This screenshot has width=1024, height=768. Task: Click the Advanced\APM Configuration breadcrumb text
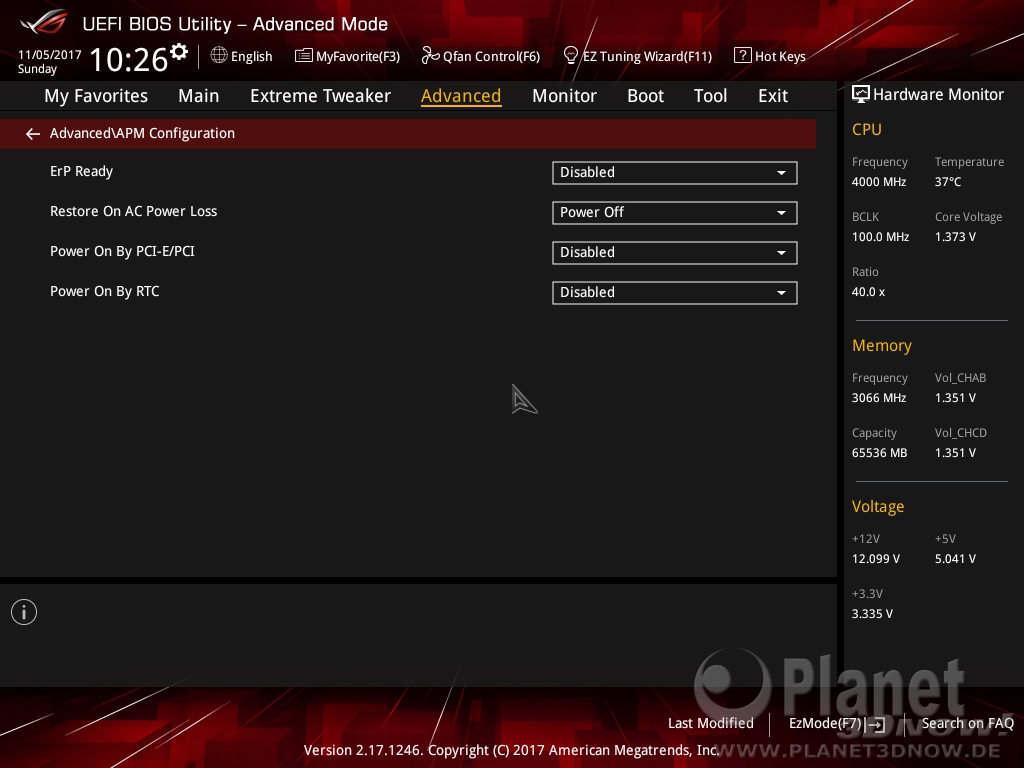(x=142, y=133)
